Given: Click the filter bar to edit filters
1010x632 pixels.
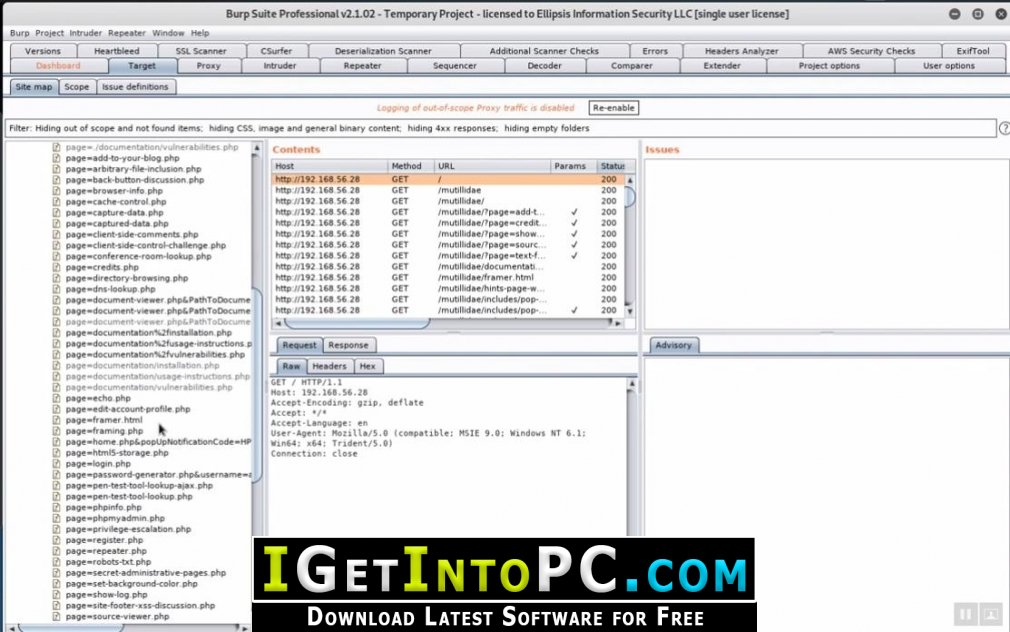Looking at the screenshot, I should [500, 128].
